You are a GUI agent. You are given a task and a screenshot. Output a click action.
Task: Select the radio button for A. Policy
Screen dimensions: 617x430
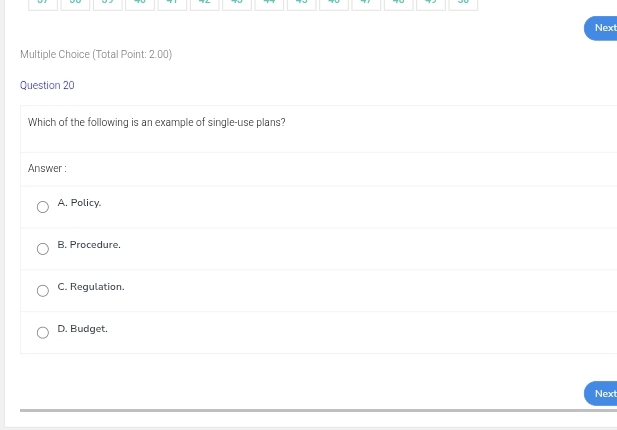(x=43, y=208)
